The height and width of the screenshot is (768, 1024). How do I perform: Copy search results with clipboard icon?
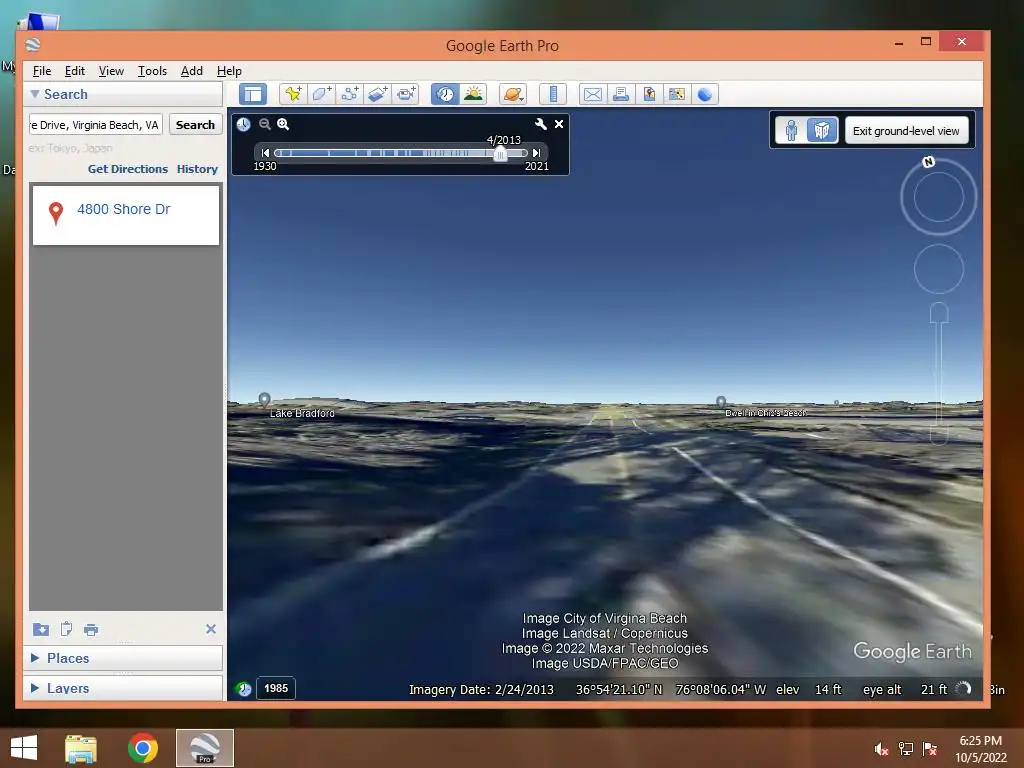66,629
